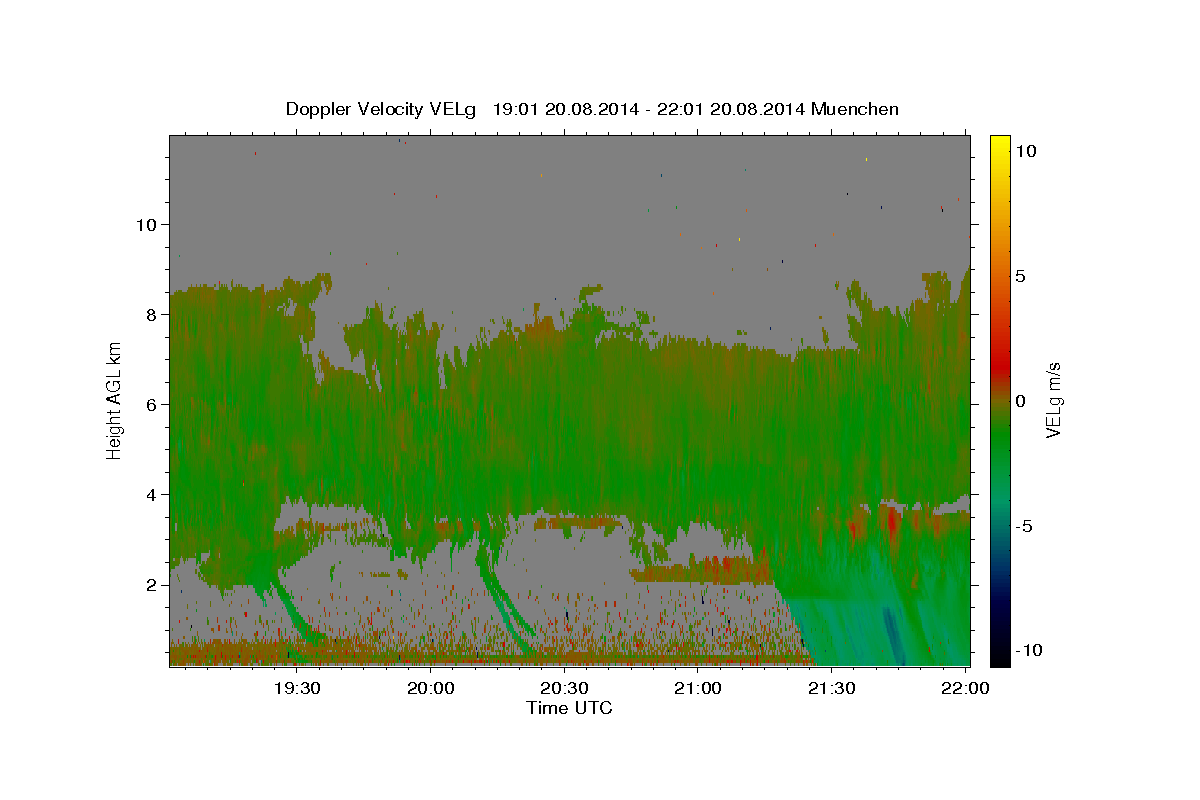Click the 'VELg m/s' colorbar label
The height and width of the screenshot is (800, 1200).
1053,400
